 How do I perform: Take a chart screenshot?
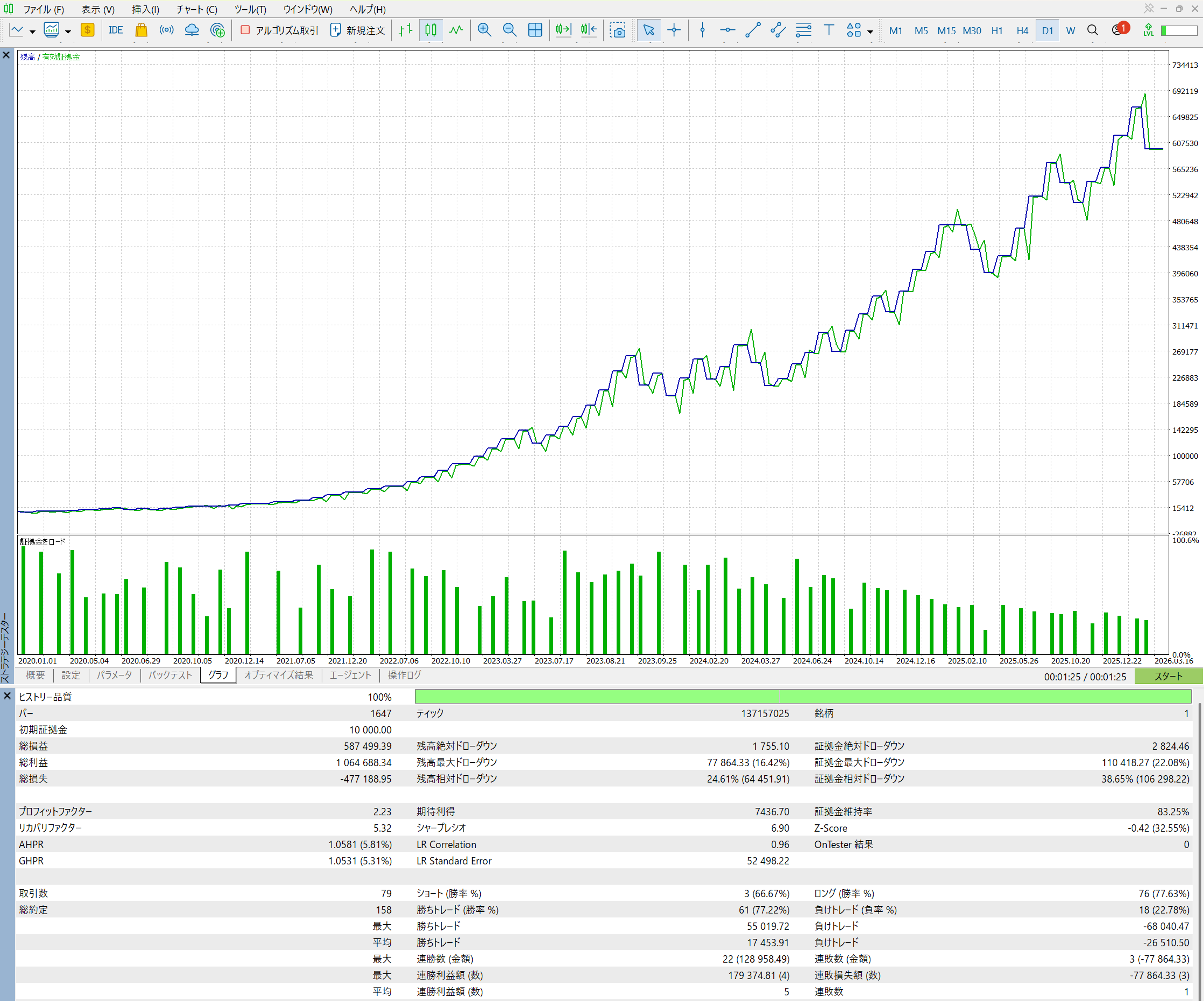tap(617, 30)
